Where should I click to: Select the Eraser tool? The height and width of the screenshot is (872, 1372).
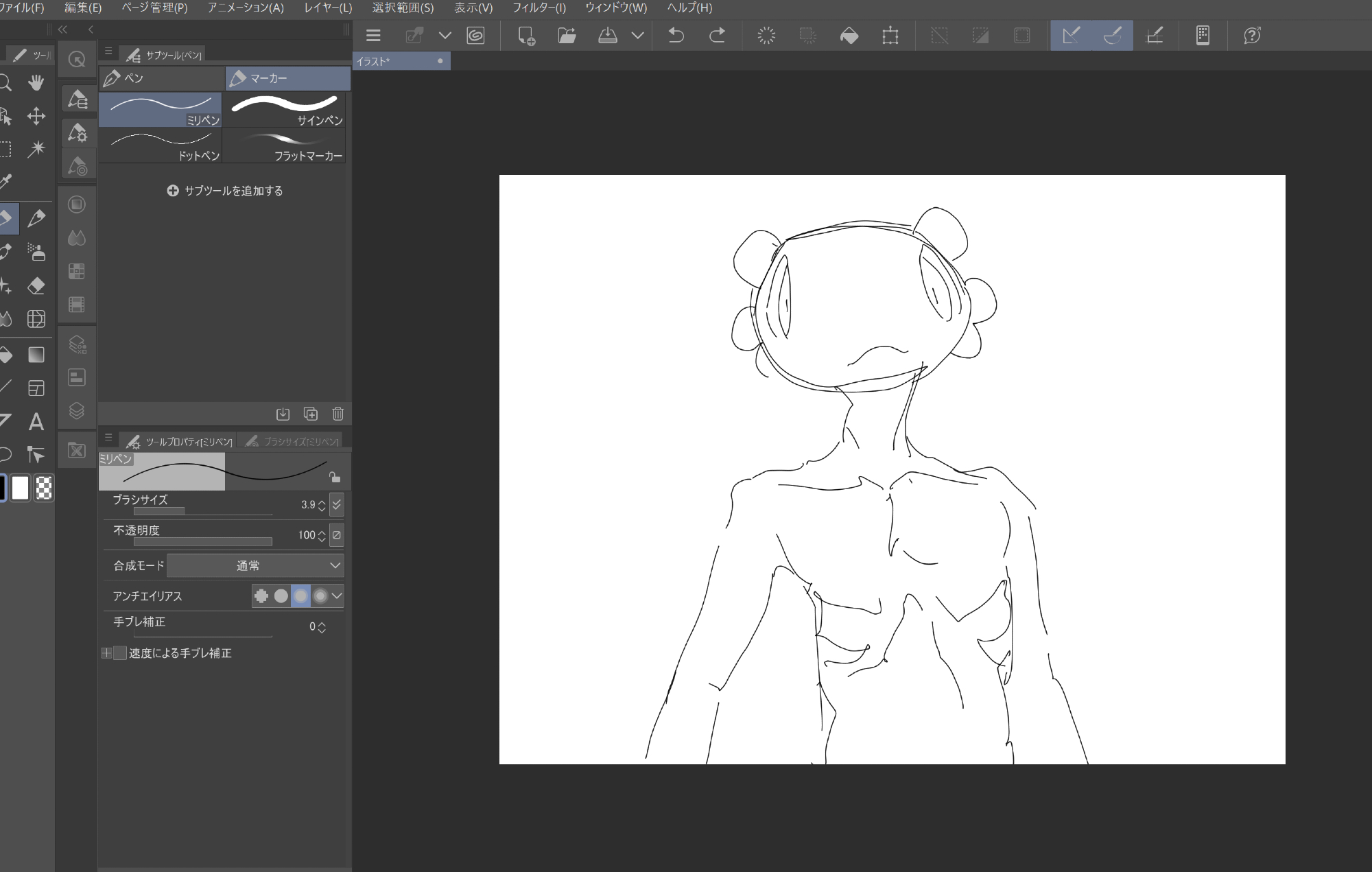tap(36, 285)
